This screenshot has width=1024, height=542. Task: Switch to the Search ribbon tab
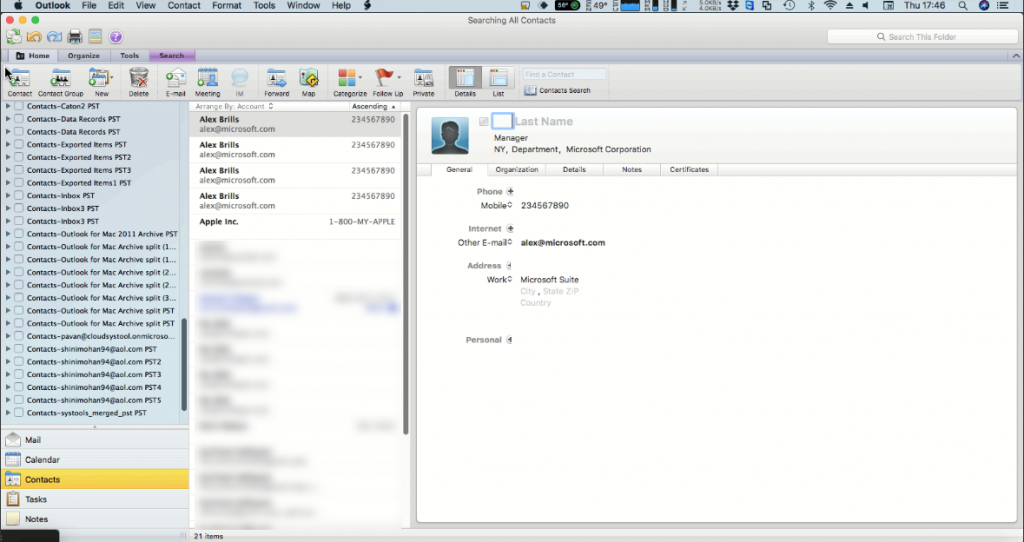click(x=172, y=56)
